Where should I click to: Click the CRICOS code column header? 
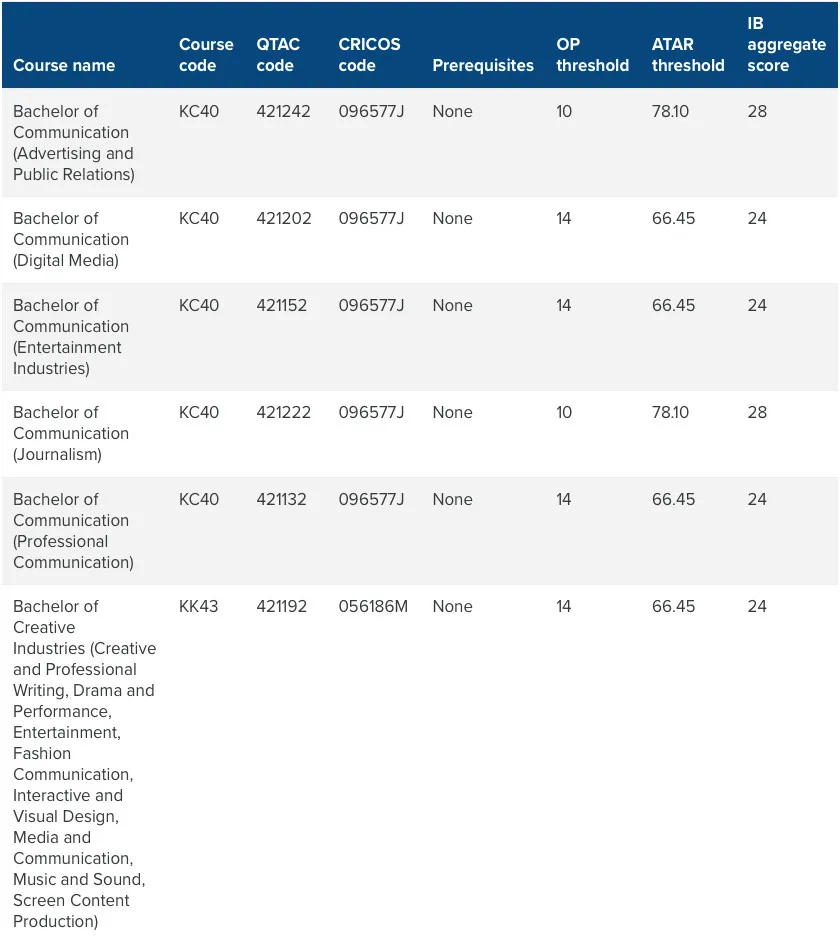coord(369,55)
